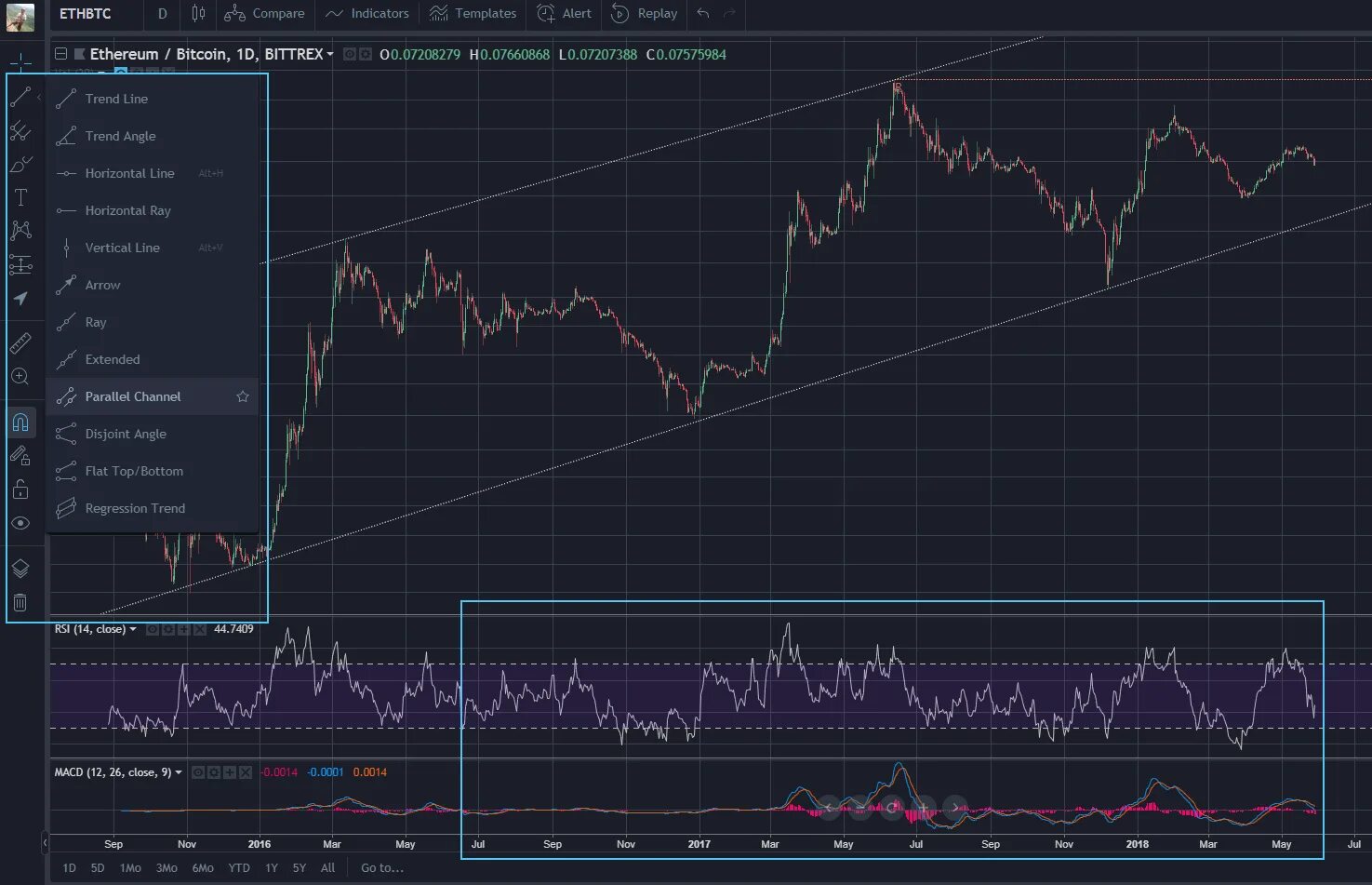This screenshot has height=885, width=1372.
Task: Choose Extended from the line tools menu
Action: click(153, 359)
